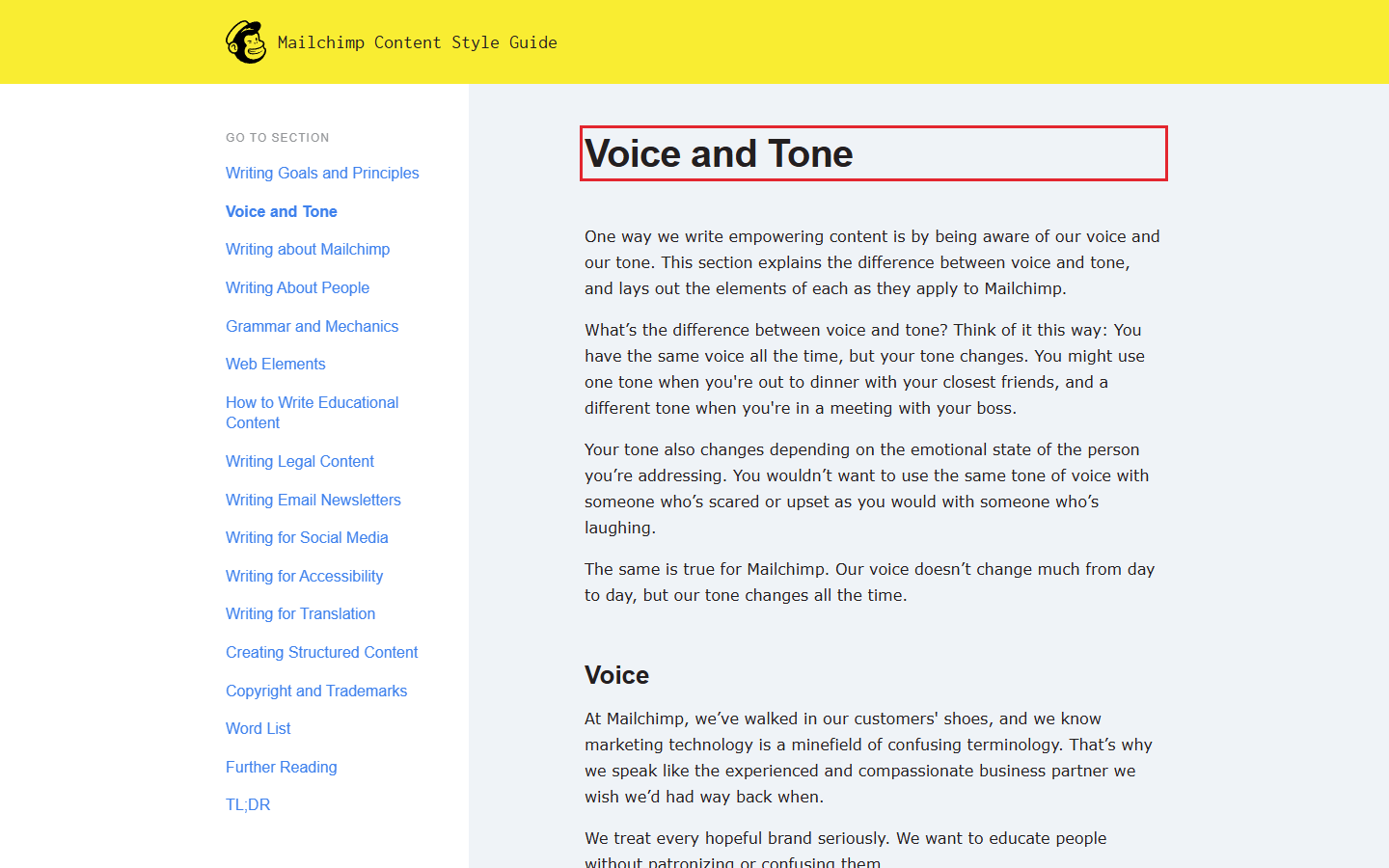Screen dimensions: 1389x868
Task: Click the Voice subheading
Action: [x=616, y=675]
